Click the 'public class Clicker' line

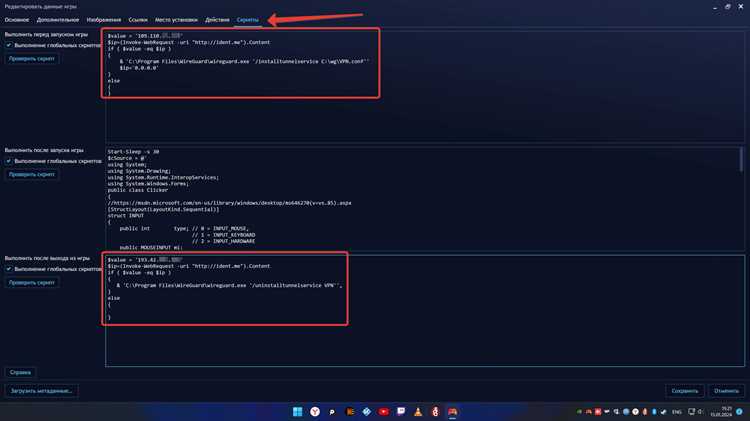pyautogui.click(x=138, y=190)
